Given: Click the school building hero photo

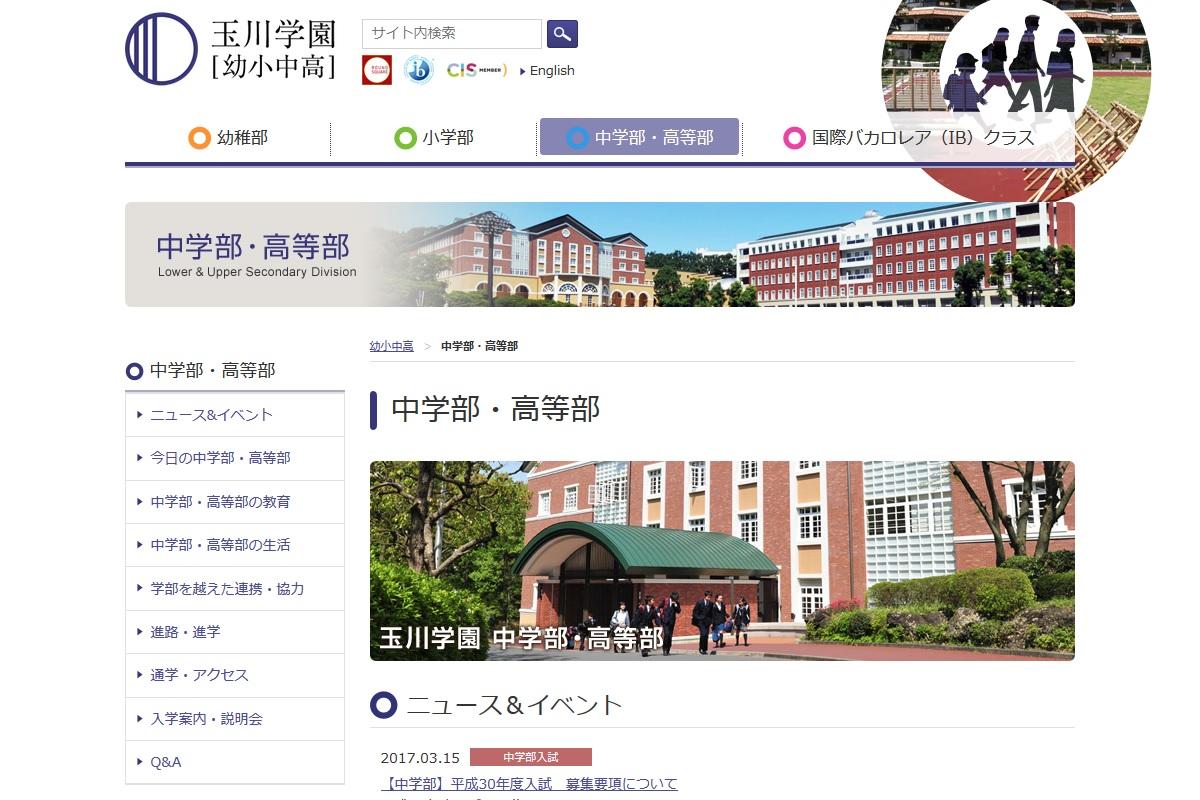Looking at the screenshot, I should click(722, 560).
